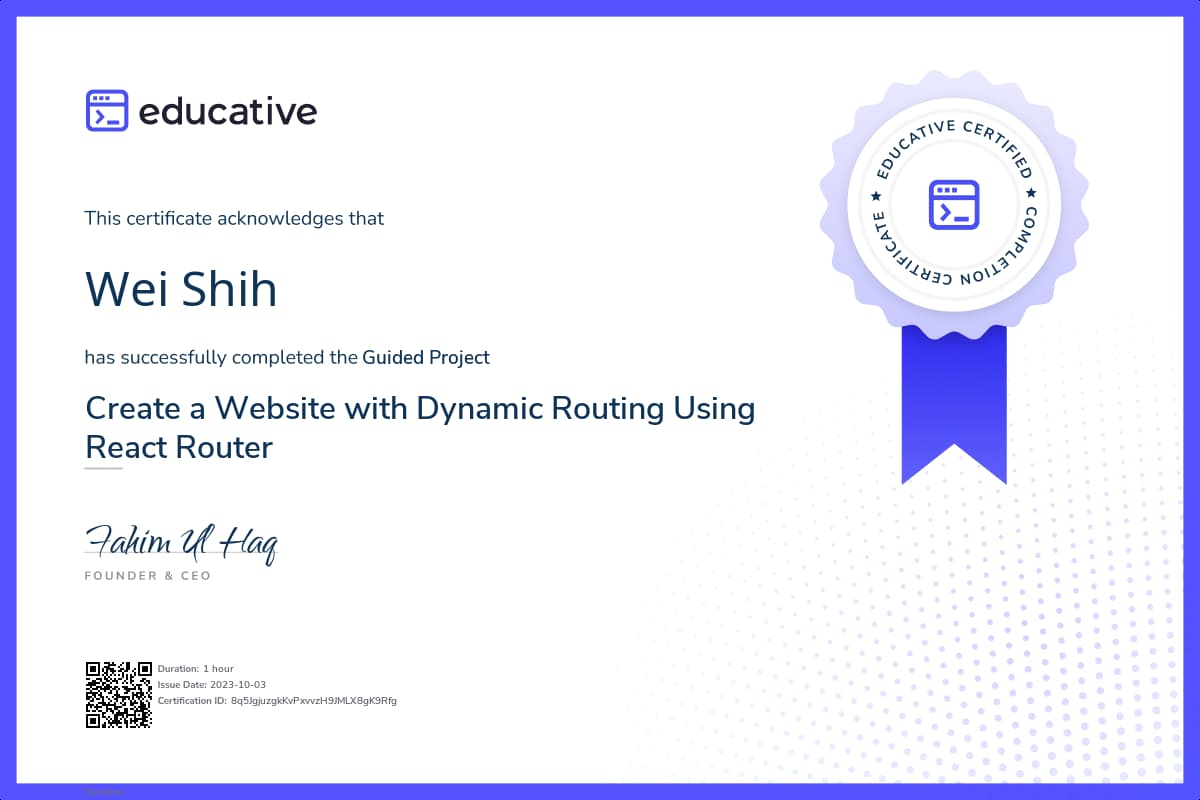Image resolution: width=1200 pixels, height=800 pixels.
Task: Click the terminal icon inside the badge
Action: (x=953, y=204)
